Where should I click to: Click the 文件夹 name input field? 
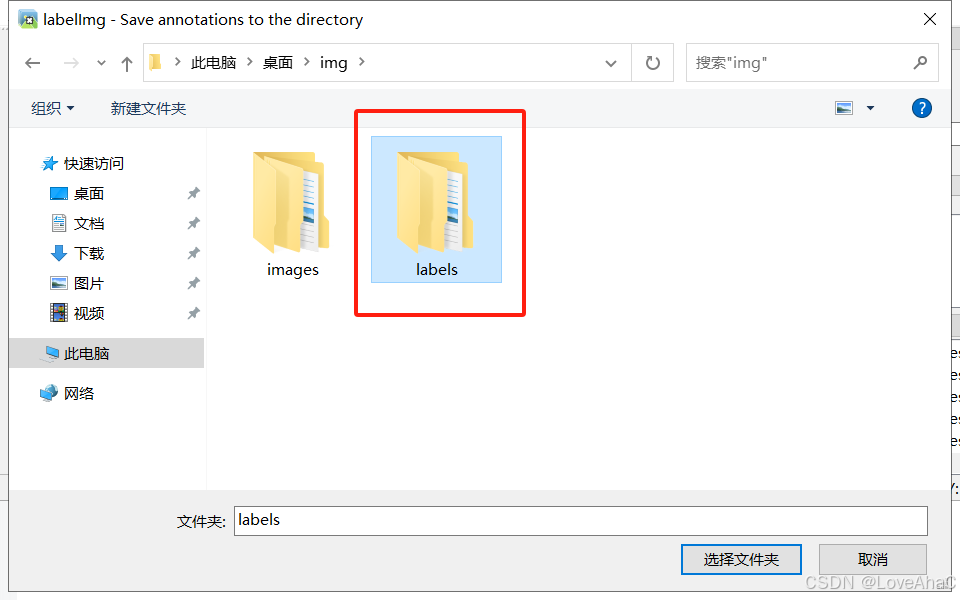tap(580, 520)
